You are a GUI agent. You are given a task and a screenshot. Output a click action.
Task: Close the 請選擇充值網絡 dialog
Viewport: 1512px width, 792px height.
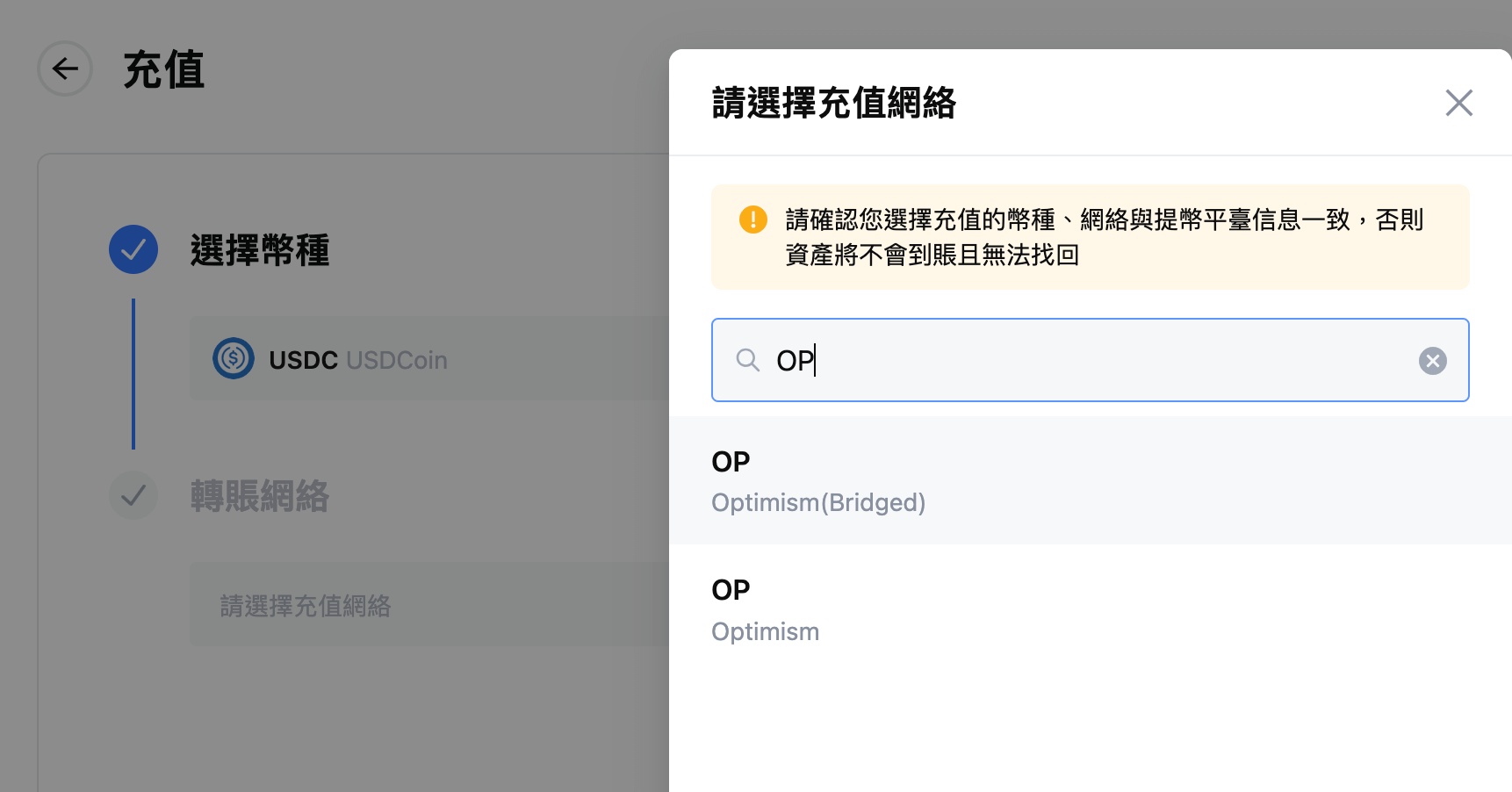[1458, 103]
